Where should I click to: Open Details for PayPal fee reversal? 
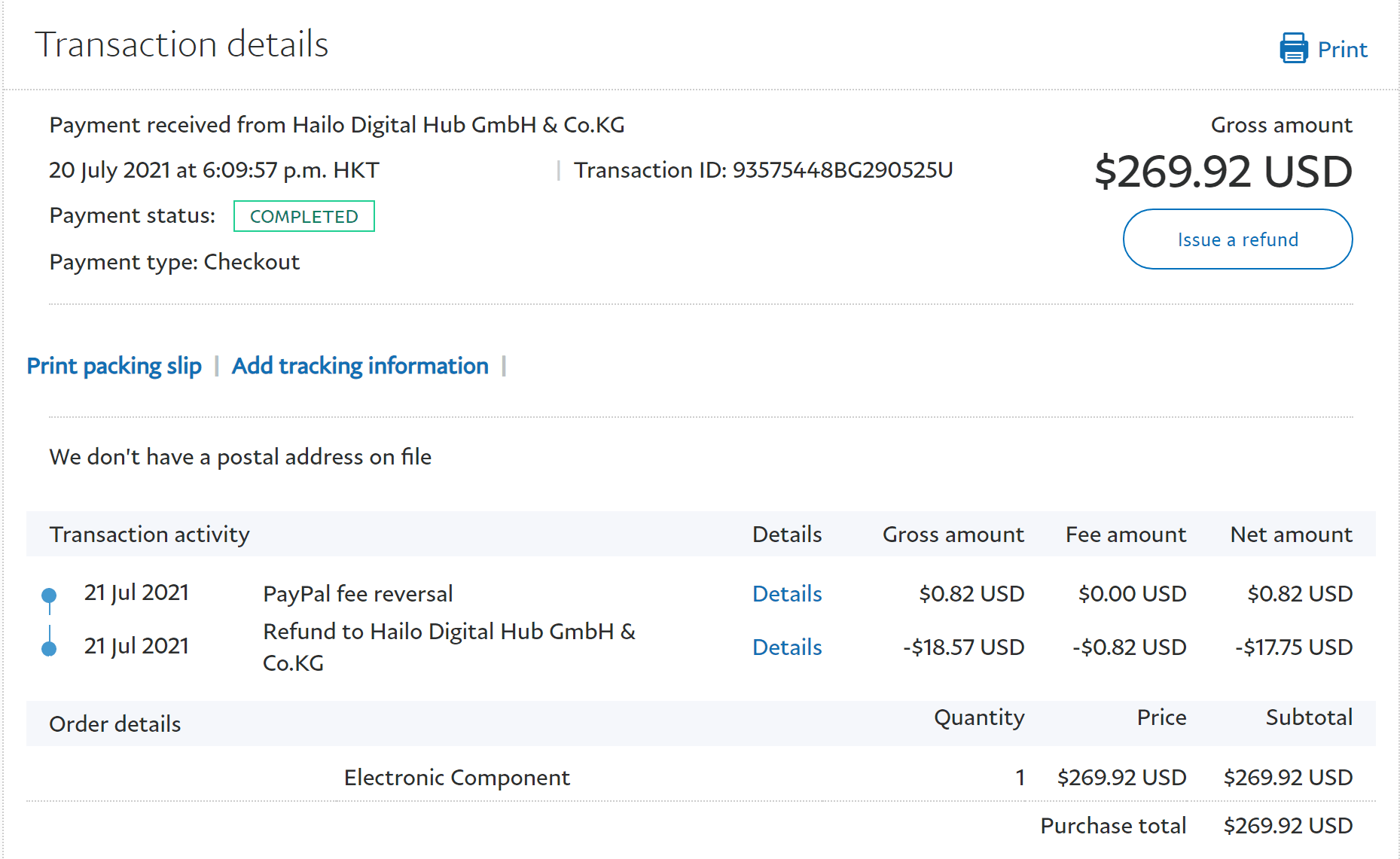pos(787,594)
